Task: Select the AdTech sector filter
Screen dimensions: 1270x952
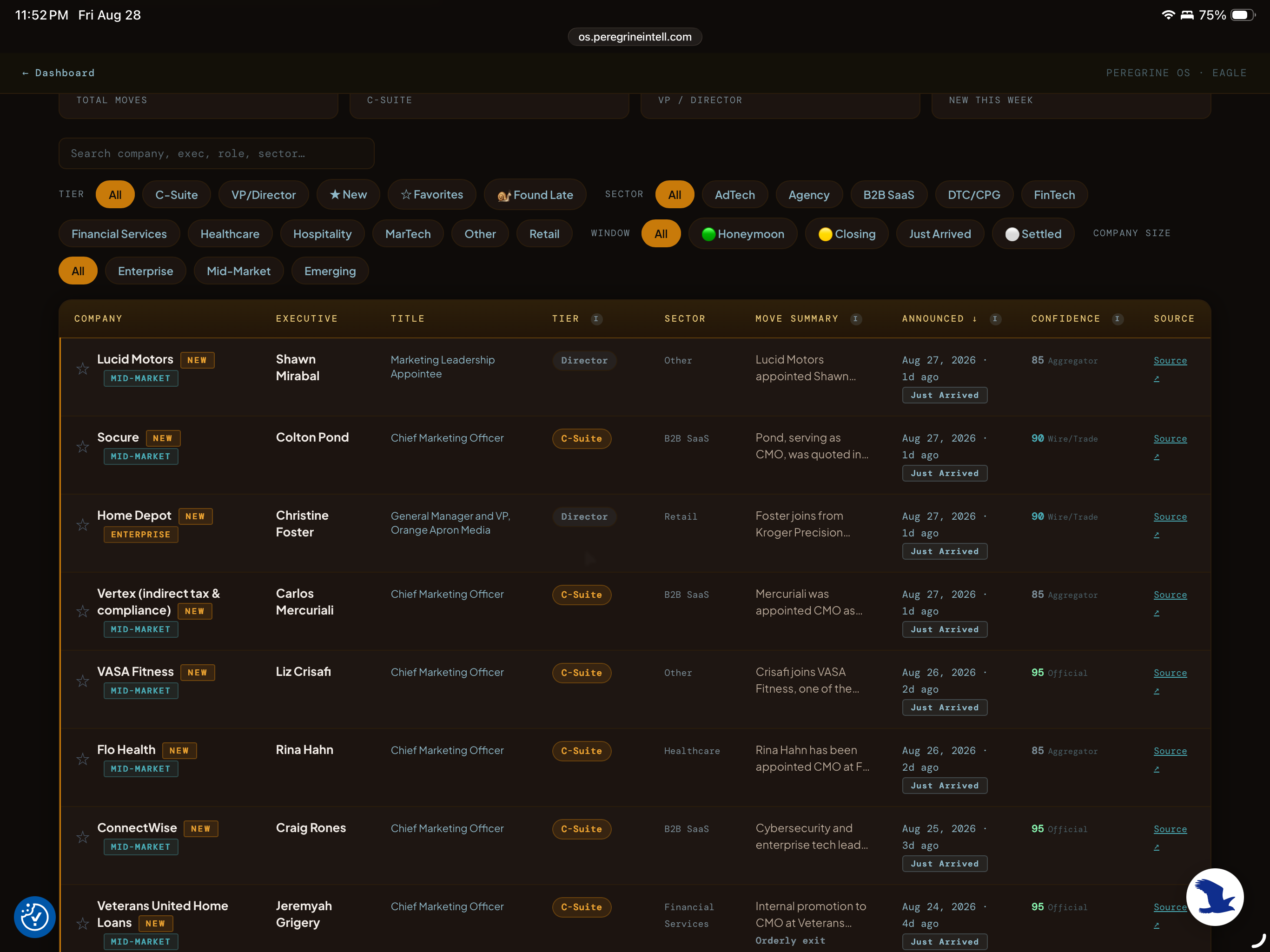Action: [734, 195]
